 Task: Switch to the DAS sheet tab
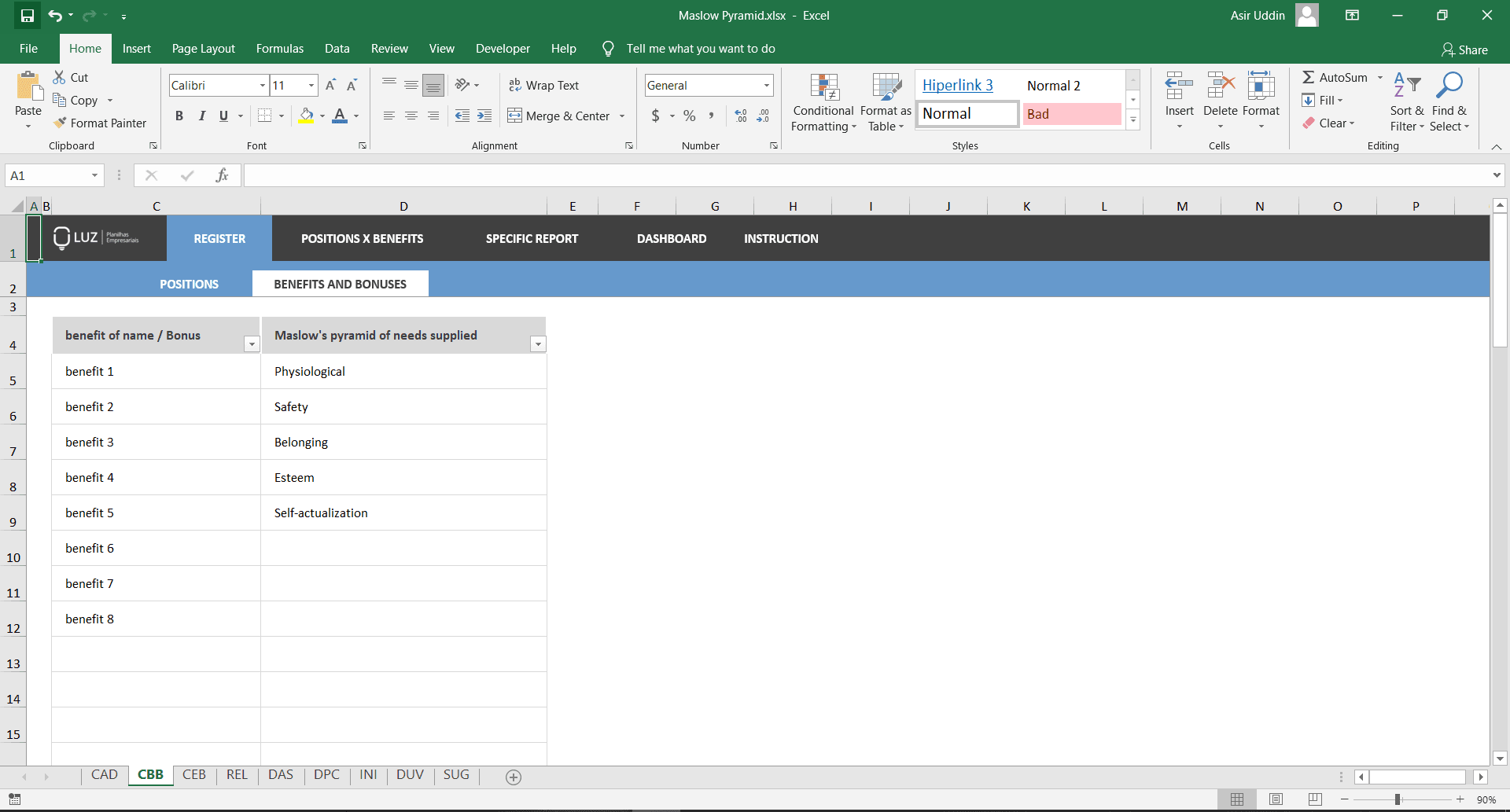pyautogui.click(x=280, y=774)
